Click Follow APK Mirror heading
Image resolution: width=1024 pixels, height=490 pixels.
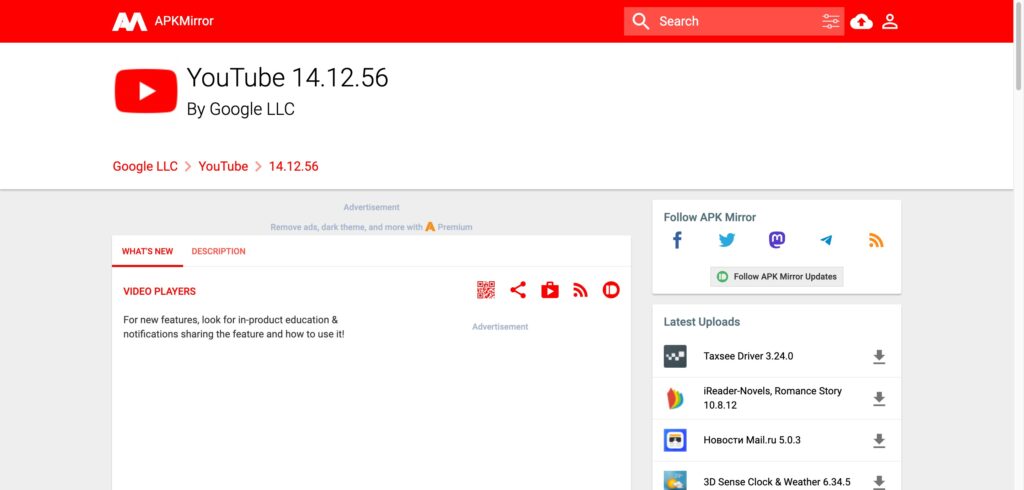click(710, 218)
